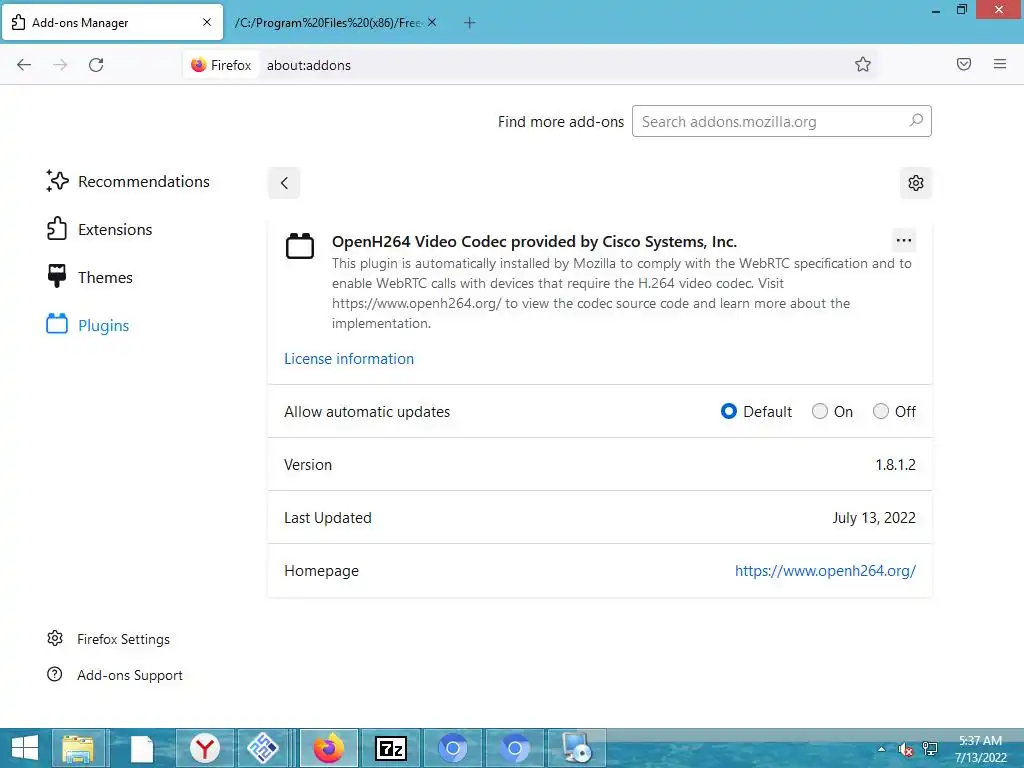This screenshot has width=1024, height=768.
Task: Go back in Firefox browser history
Action: coord(24,65)
